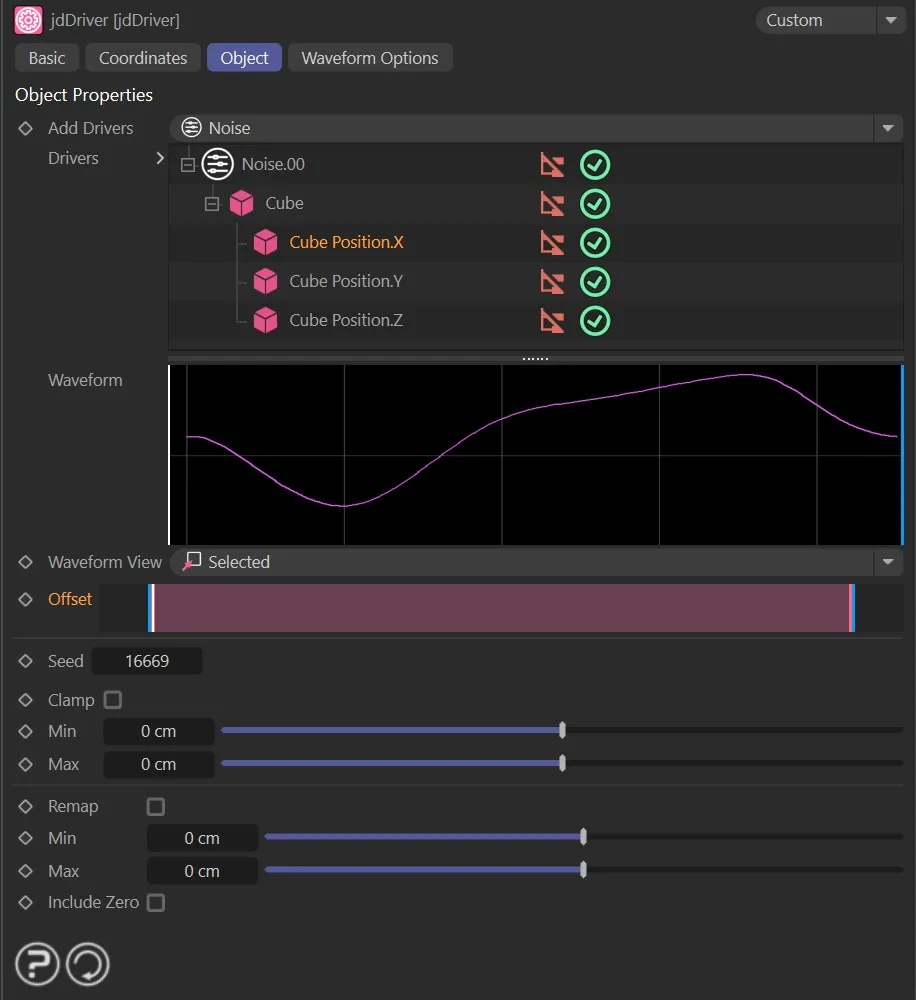Click the keyframe diamond next to Seed

pyautogui.click(x=26, y=661)
